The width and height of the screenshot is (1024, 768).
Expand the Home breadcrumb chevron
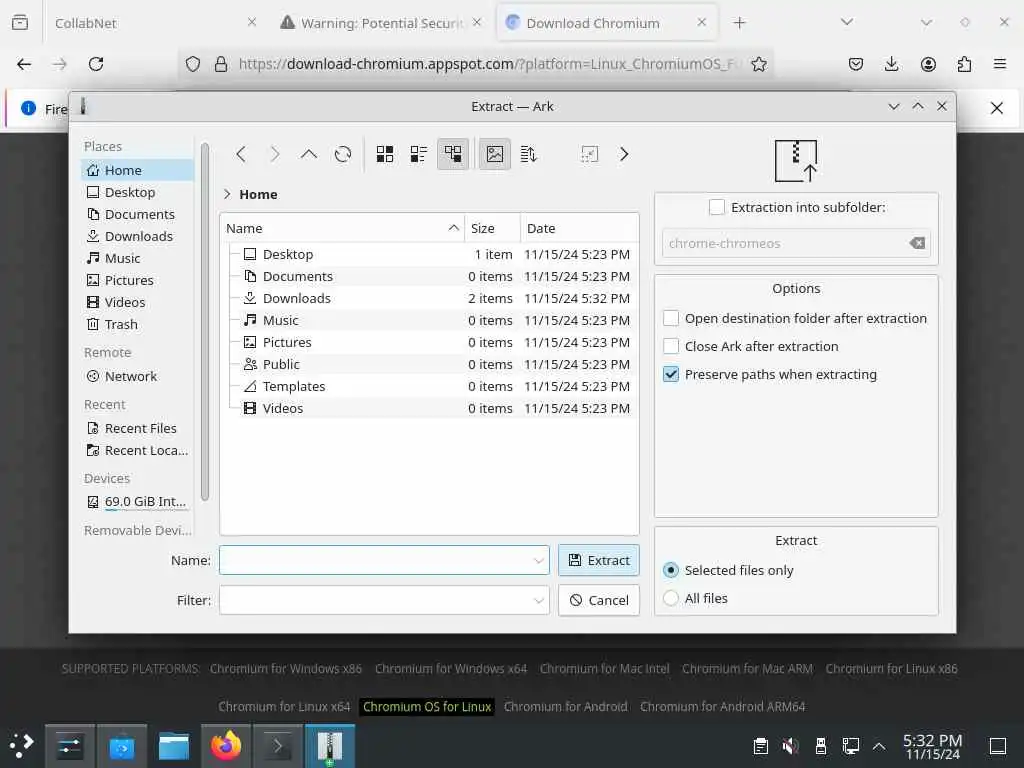pyautogui.click(x=227, y=194)
